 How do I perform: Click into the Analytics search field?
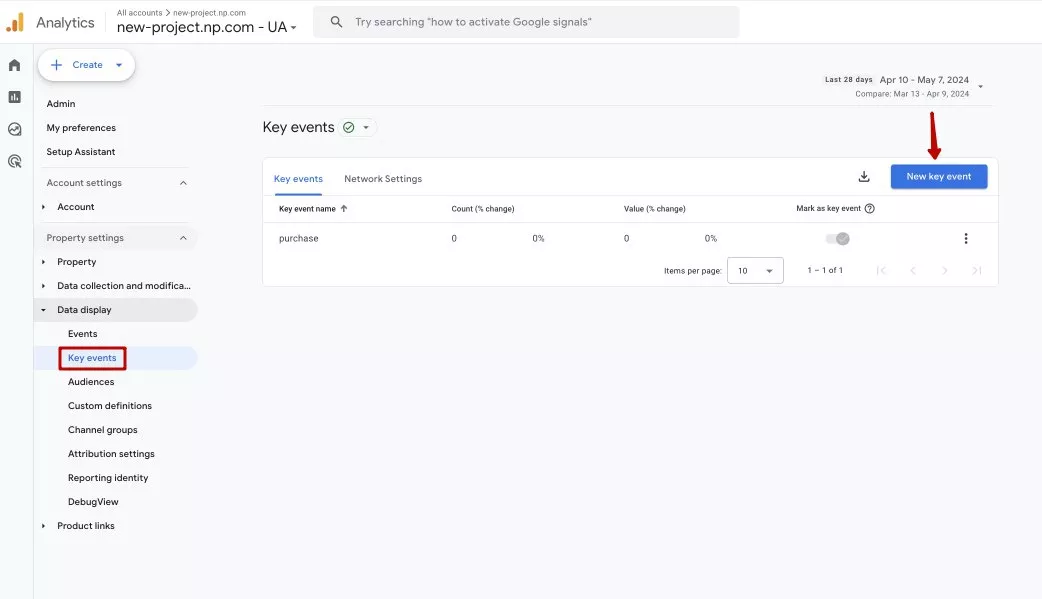(x=526, y=22)
